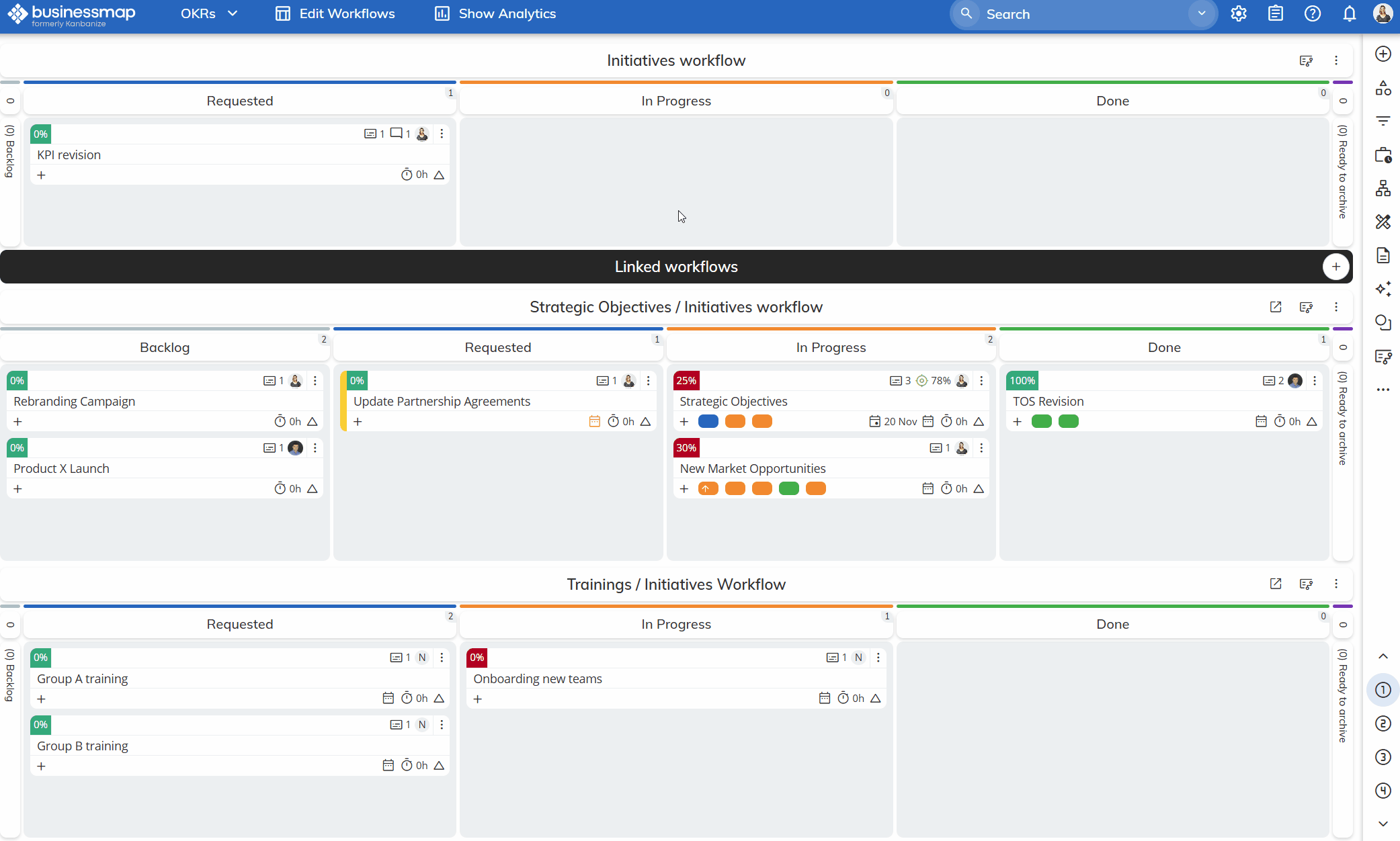Open the clipboard list icon in top bar

tap(1275, 13)
